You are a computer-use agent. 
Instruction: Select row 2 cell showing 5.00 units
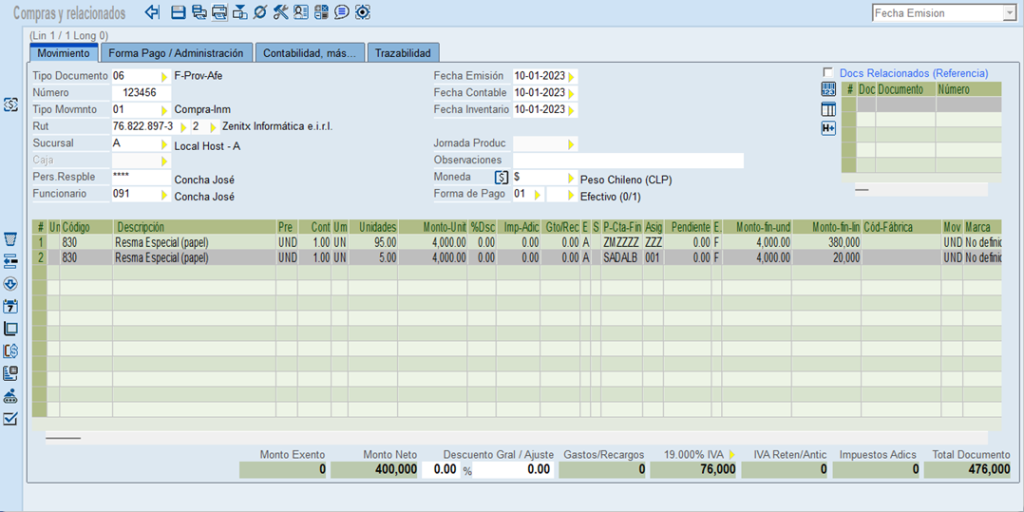[x=373, y=257]
